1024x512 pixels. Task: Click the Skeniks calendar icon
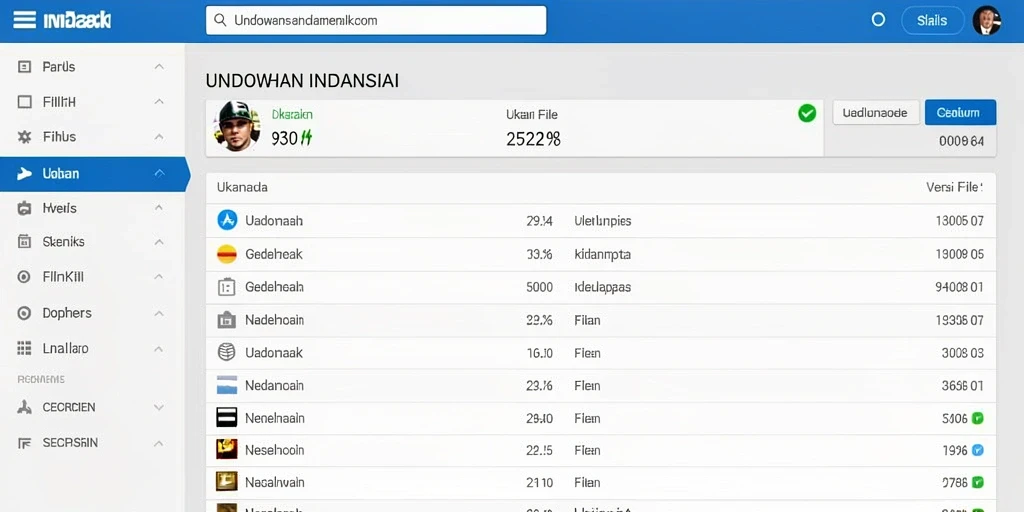click(x=24, y=242)
